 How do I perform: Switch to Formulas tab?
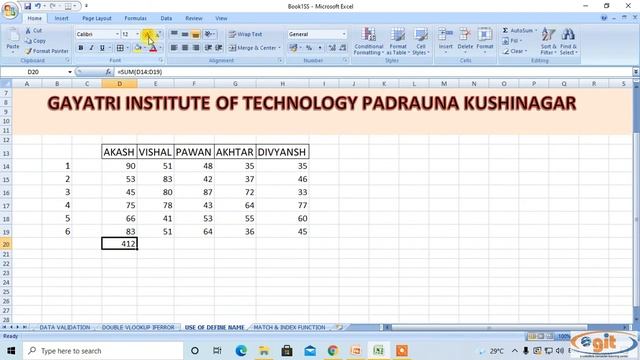(x=136, y=18)
